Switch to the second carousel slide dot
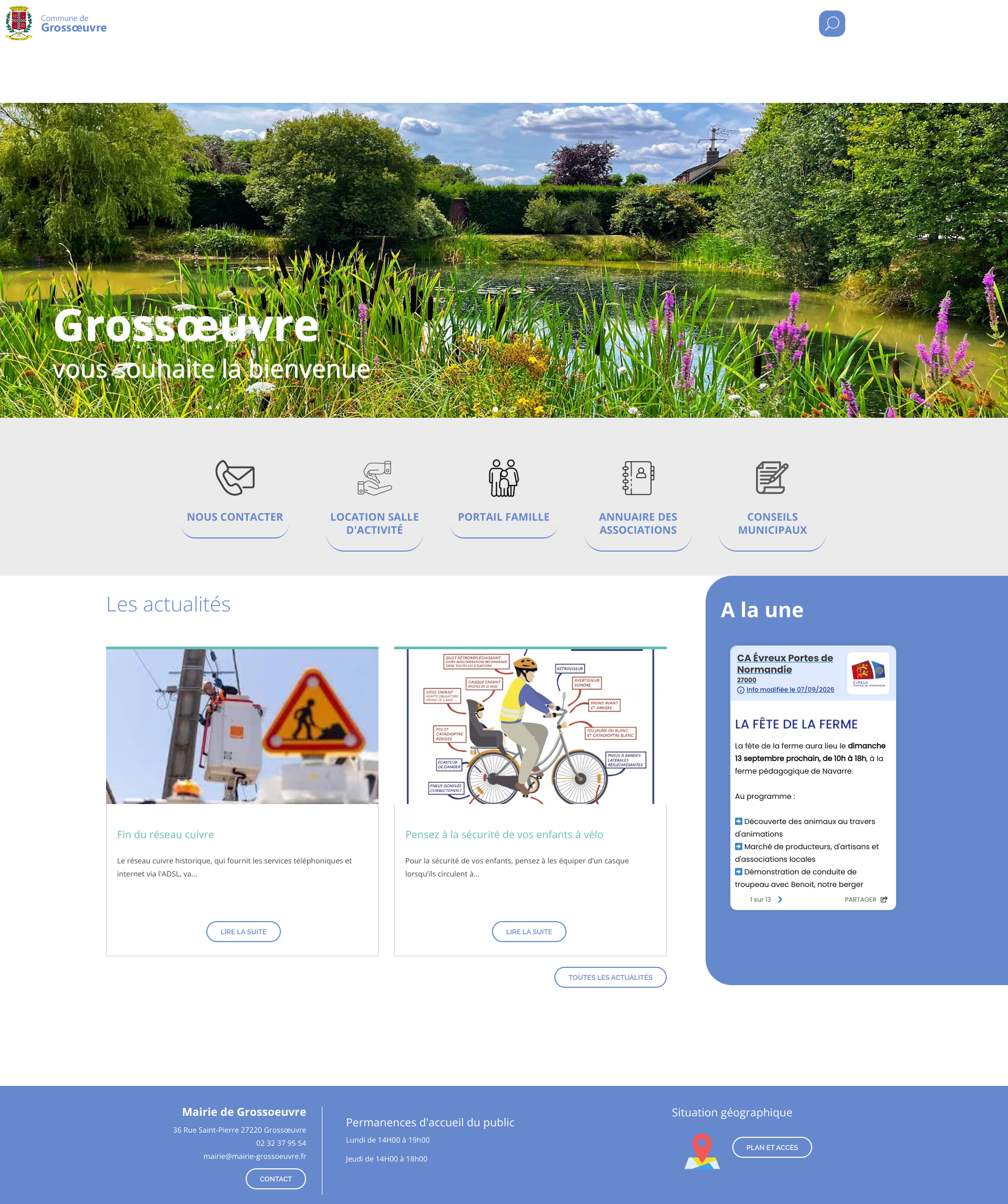 [504, 409]
